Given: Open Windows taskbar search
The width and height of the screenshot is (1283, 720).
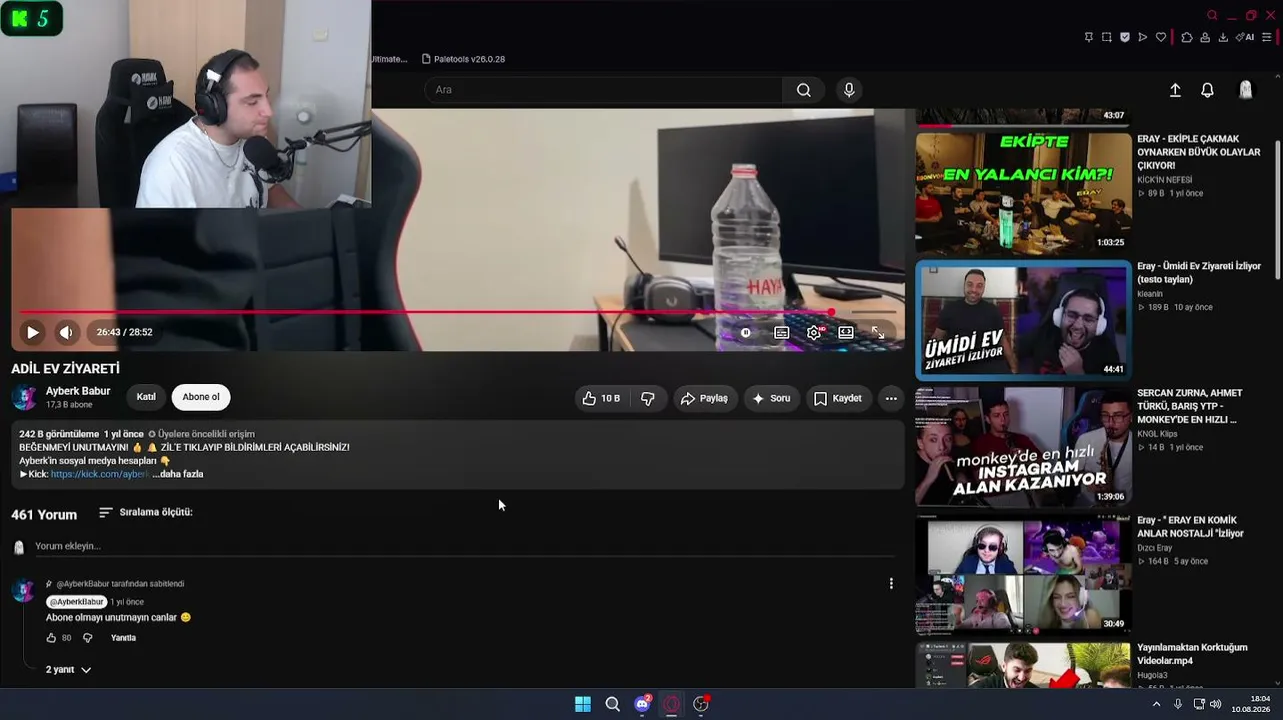Looking at the screenshot, I should point(613,704).
